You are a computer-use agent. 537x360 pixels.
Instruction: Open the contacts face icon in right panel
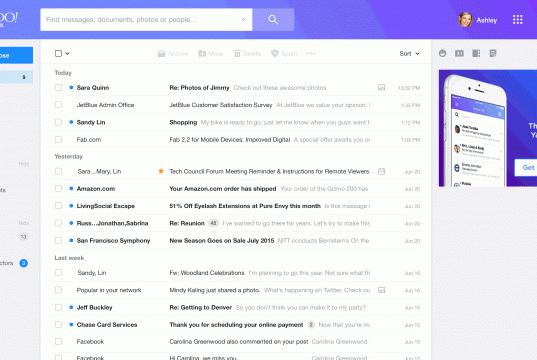[442, 53]
